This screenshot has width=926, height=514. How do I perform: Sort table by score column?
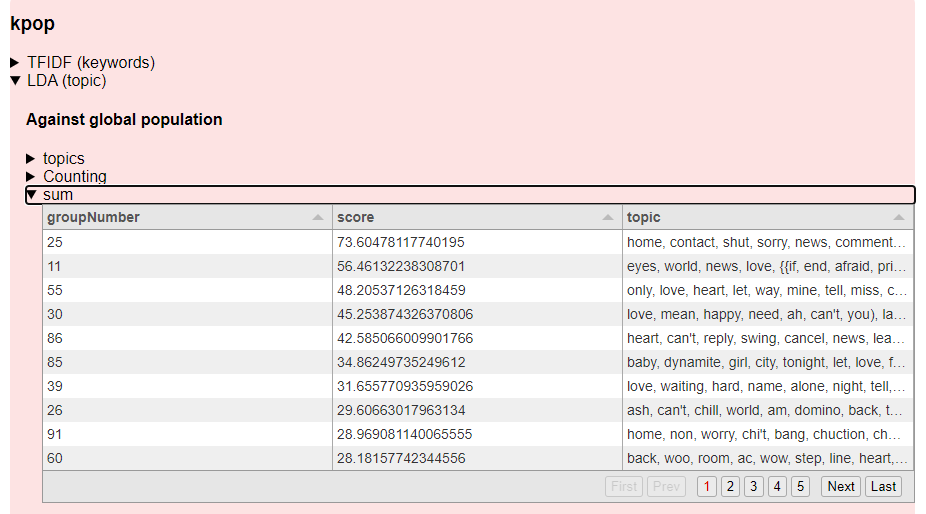click(477, 217)
